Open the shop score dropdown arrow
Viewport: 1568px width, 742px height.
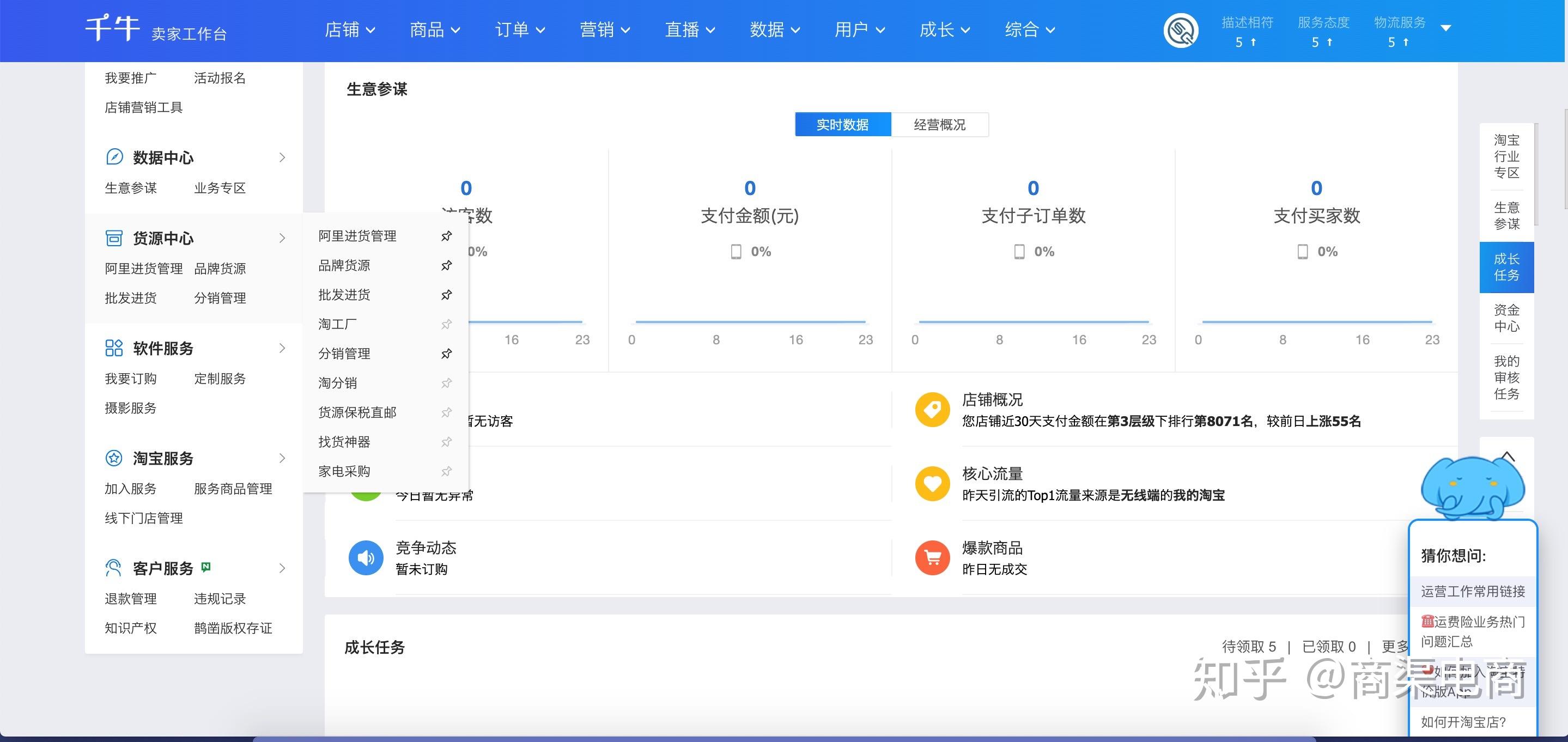point(1447,28)
